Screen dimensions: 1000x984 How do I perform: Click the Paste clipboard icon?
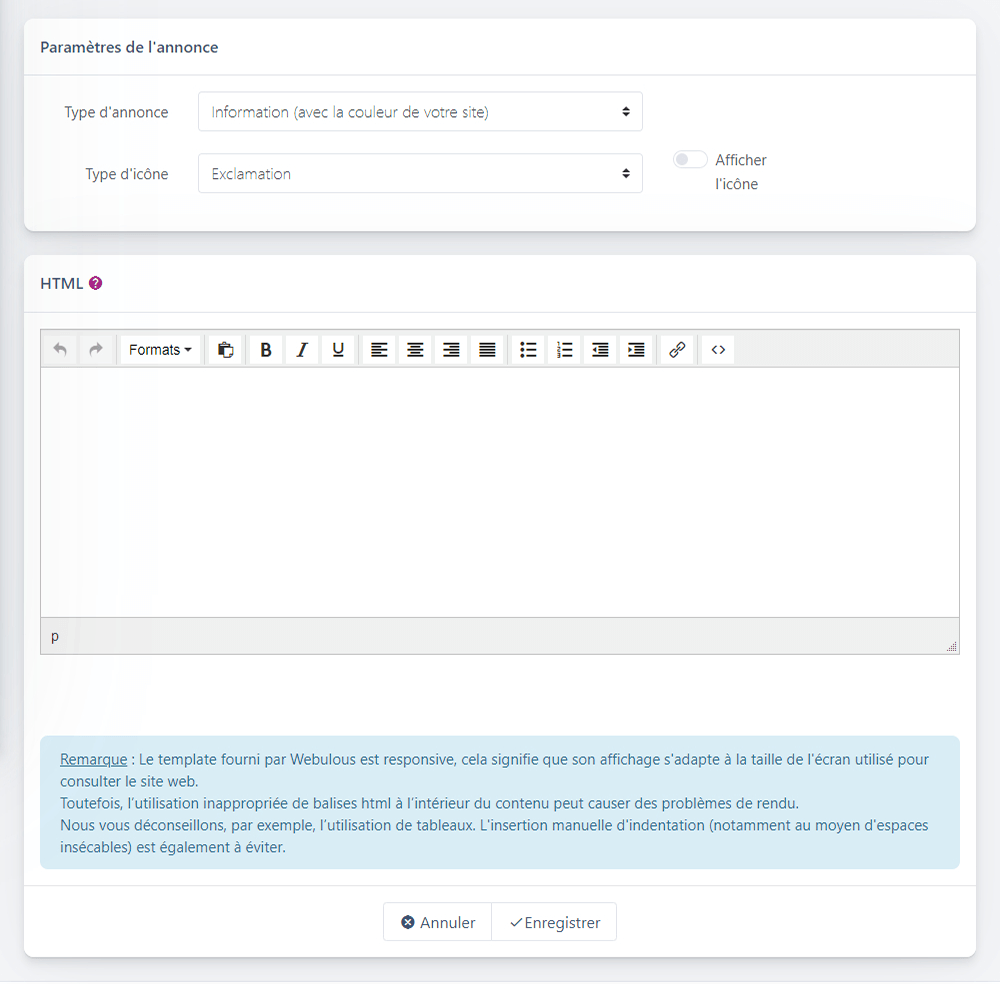coord(226,350)
